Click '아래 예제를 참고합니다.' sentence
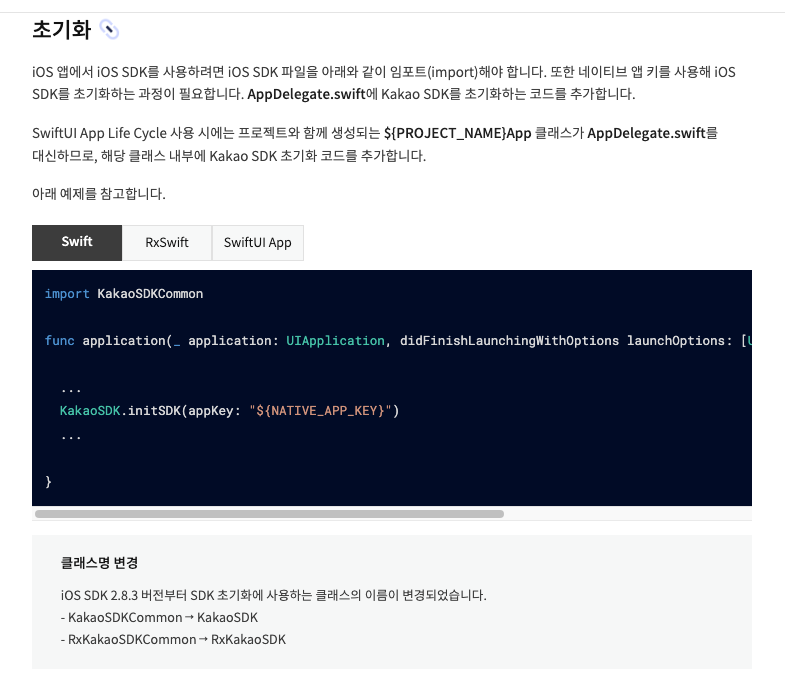Viewport: 785px width, 689px height. [x=99, y=194]
